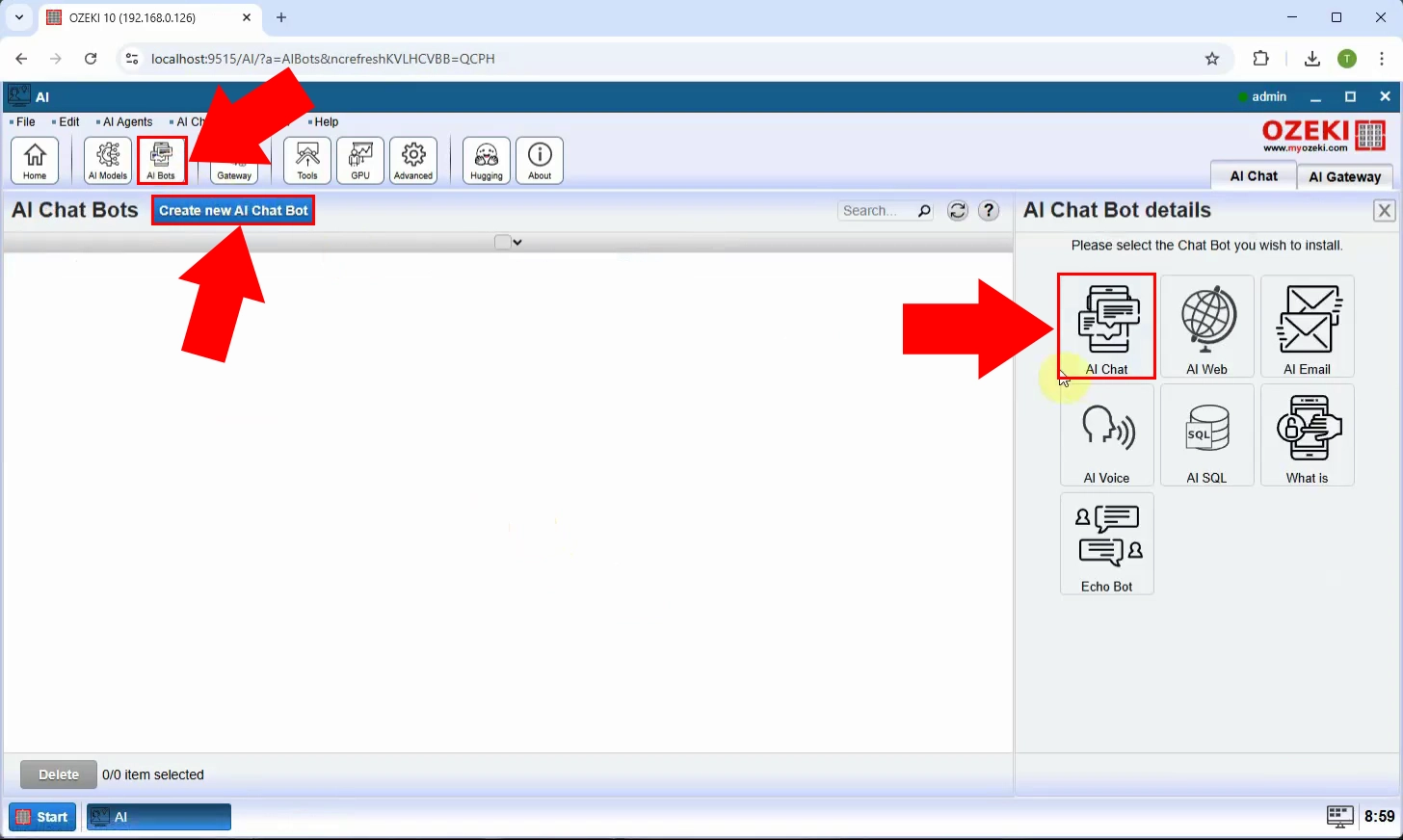Image resolution: width=1403 pixels, height=840 pixels.
Task: Open the Start menu button
Action: click(42, 817)
